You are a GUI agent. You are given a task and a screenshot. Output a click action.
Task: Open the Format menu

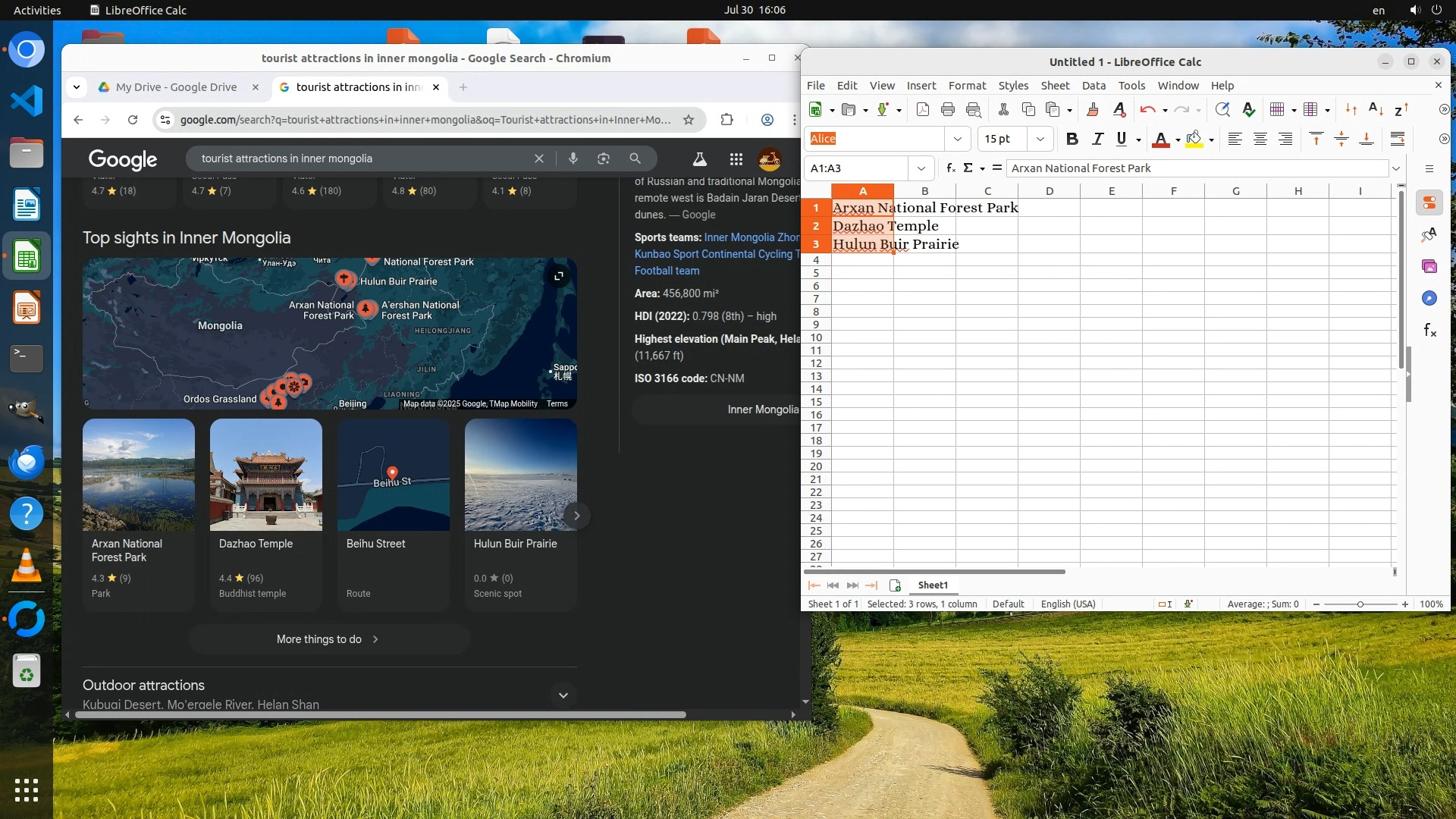point(967,86)
